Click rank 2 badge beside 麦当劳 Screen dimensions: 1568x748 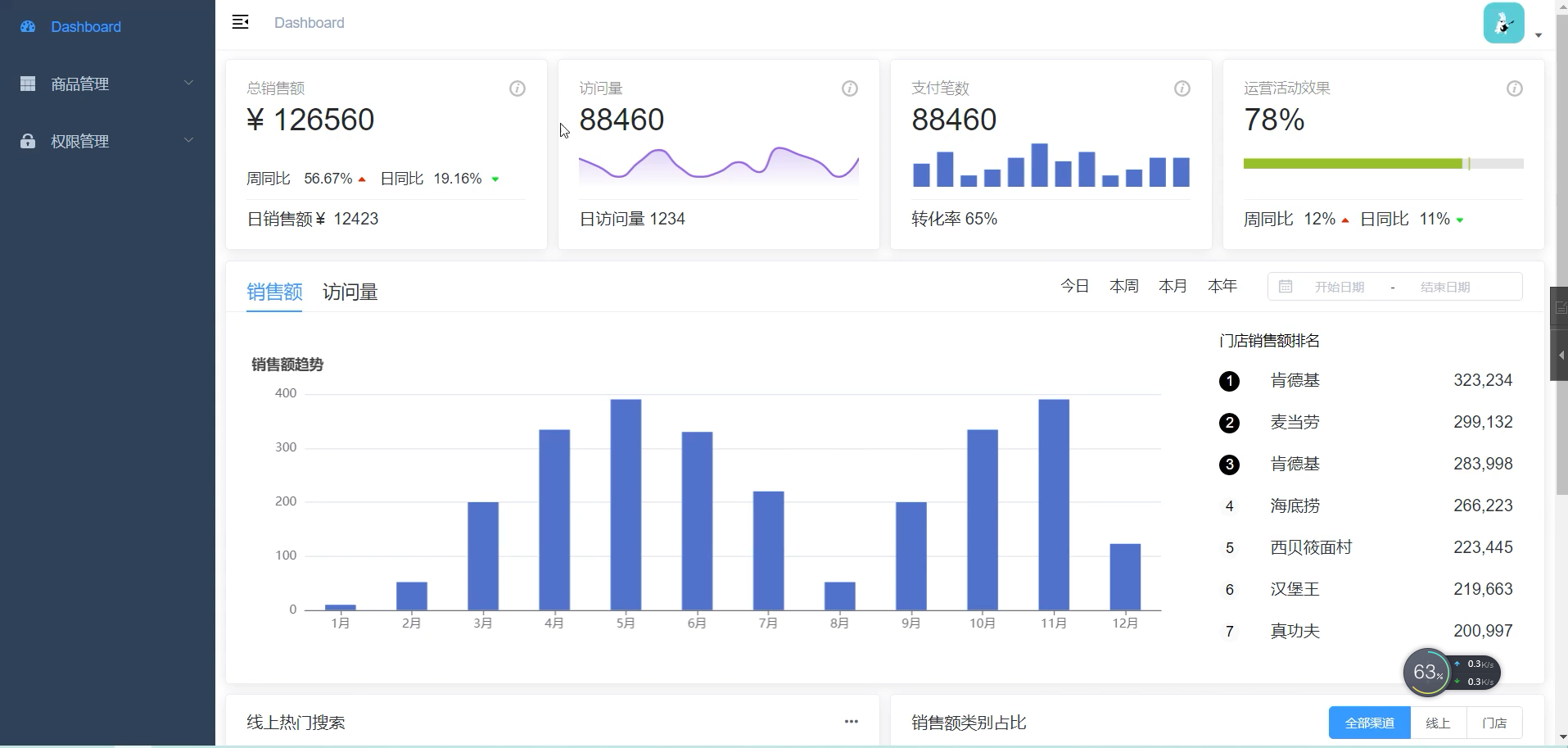tap(1229, 423)
